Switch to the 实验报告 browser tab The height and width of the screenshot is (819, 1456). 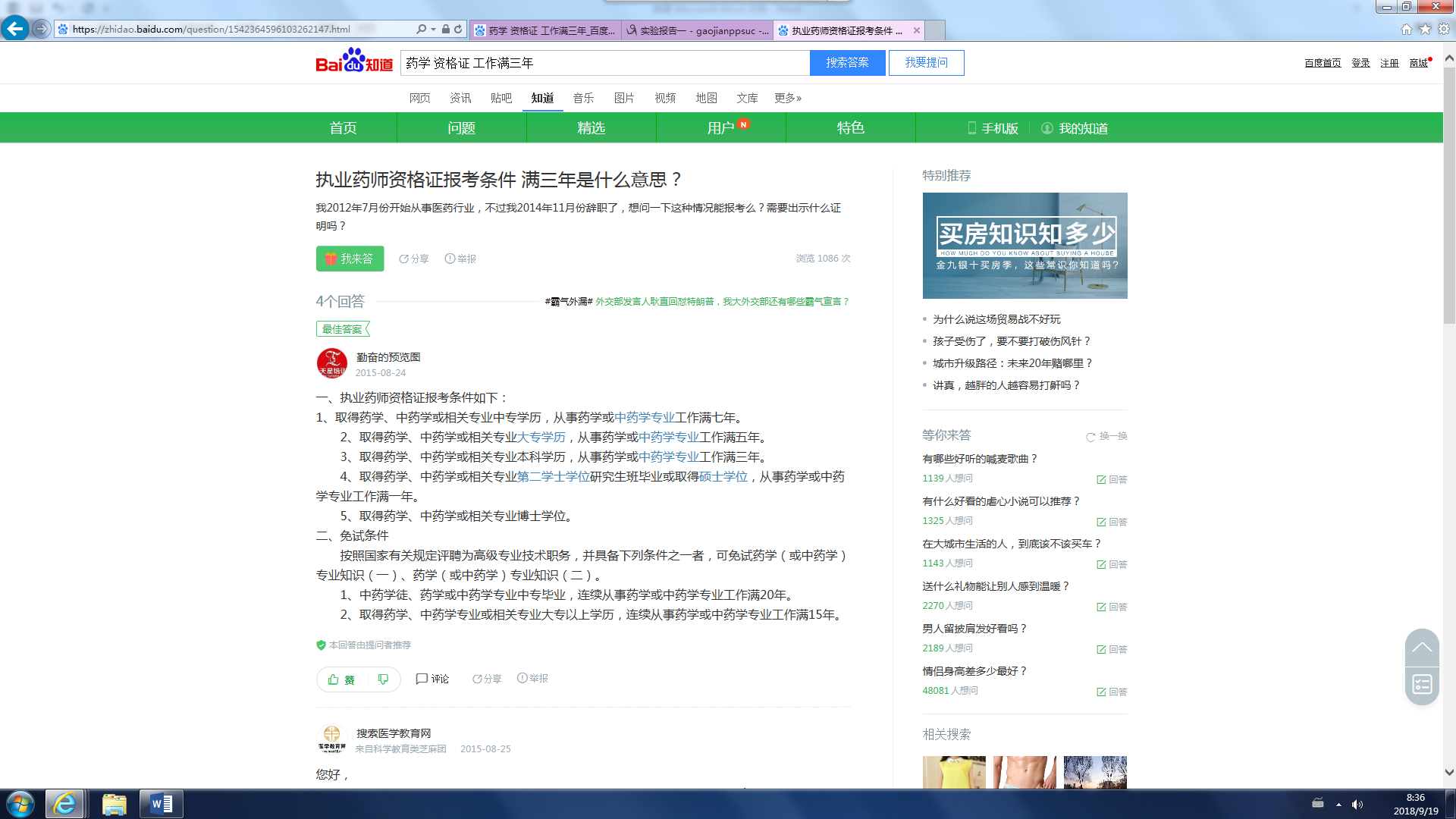pos(697,30)
